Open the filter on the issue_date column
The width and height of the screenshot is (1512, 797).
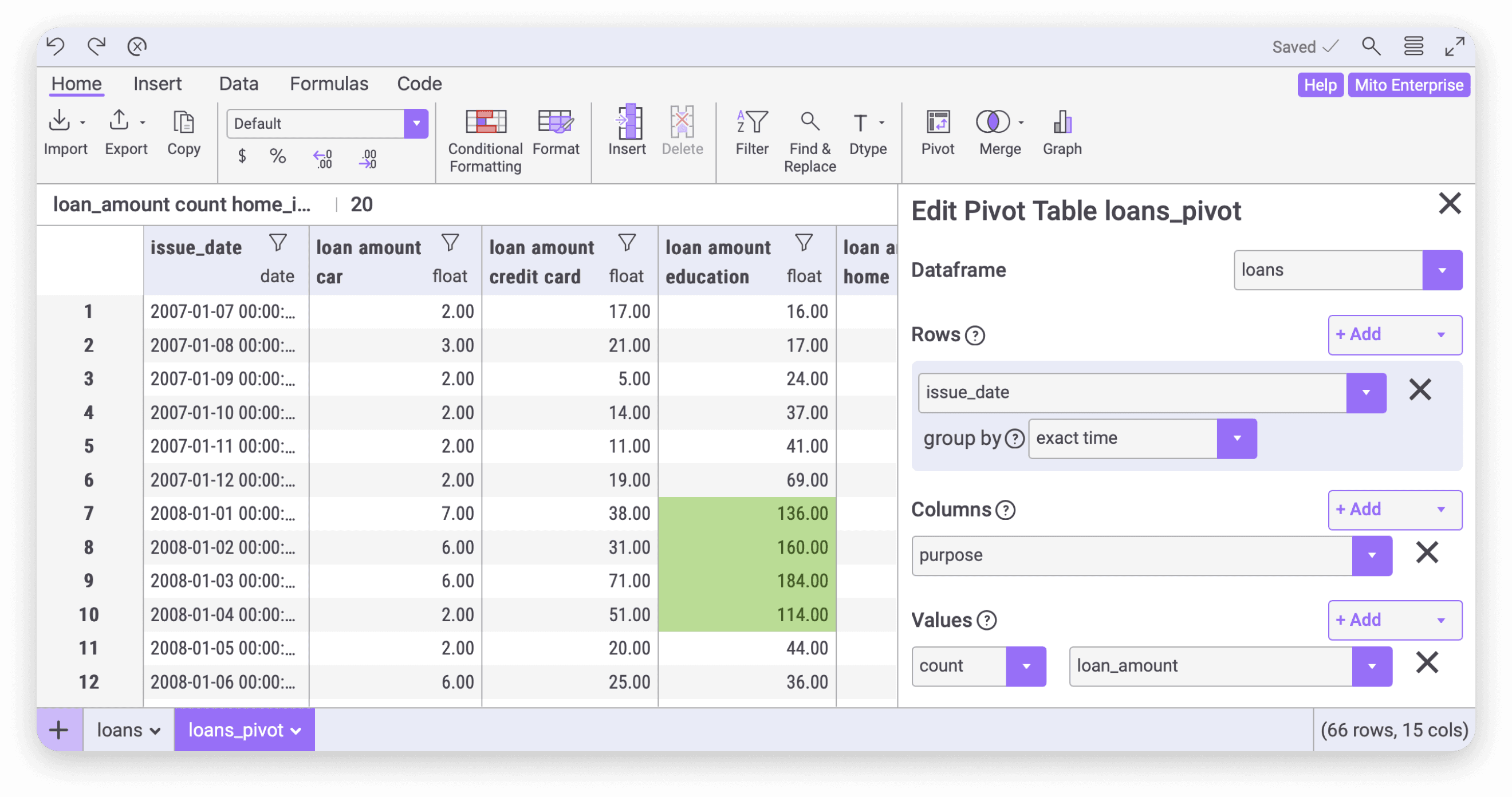[277, 242]
